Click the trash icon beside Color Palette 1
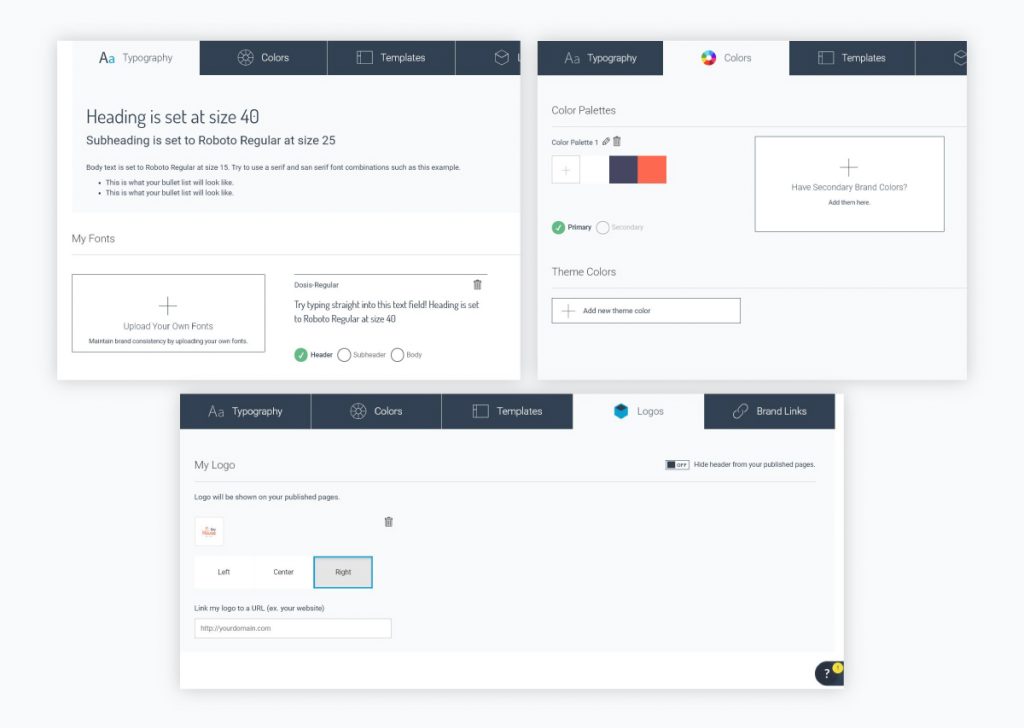The image size is (1024, 728). pos(617,142)
